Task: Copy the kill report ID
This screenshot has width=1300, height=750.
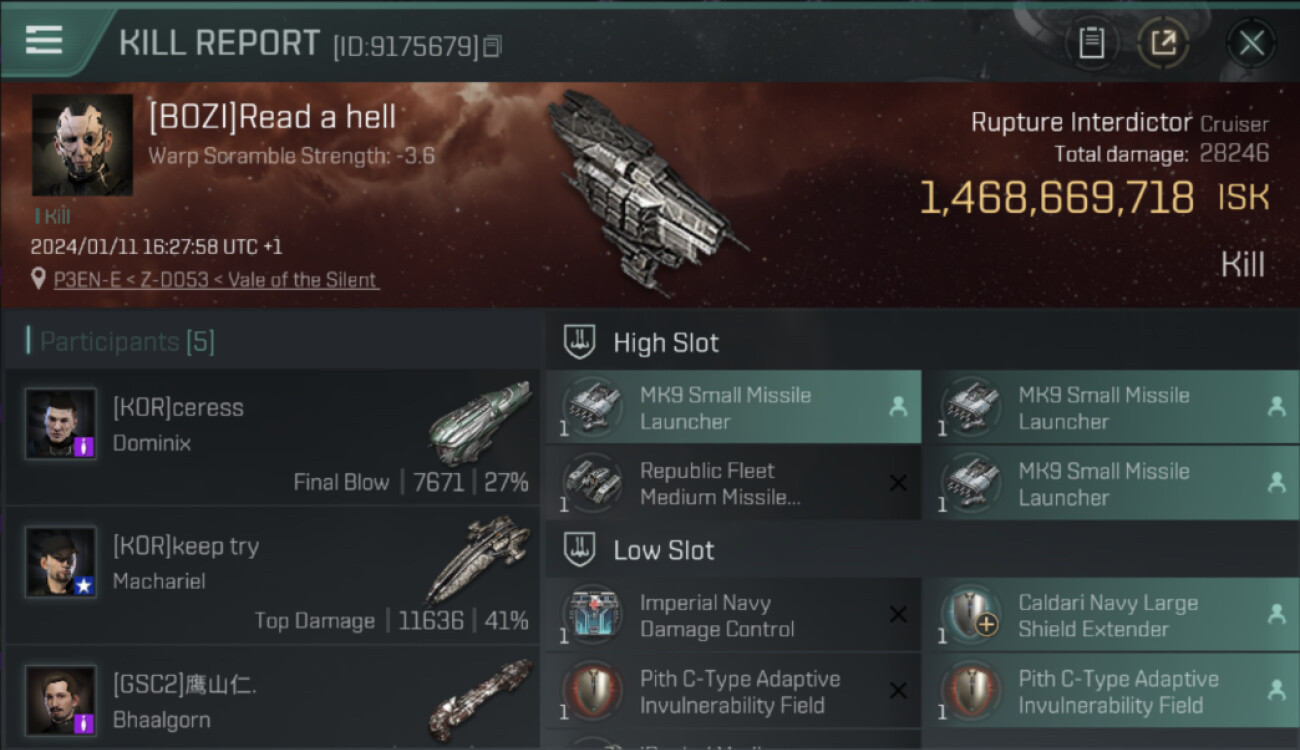Action: [492, 46]
